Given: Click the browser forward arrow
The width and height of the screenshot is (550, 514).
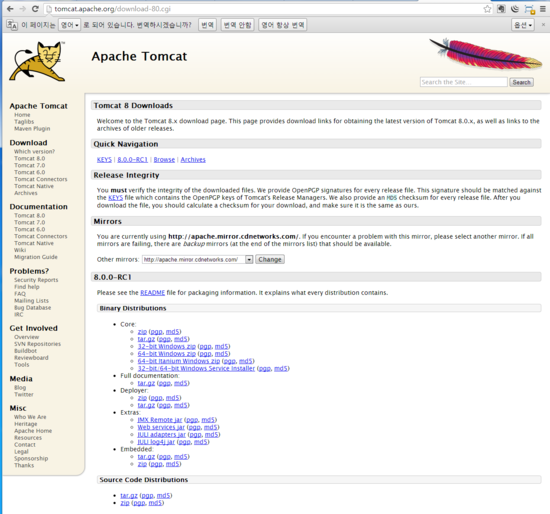Looking at the screenshot, I should 23,9.
